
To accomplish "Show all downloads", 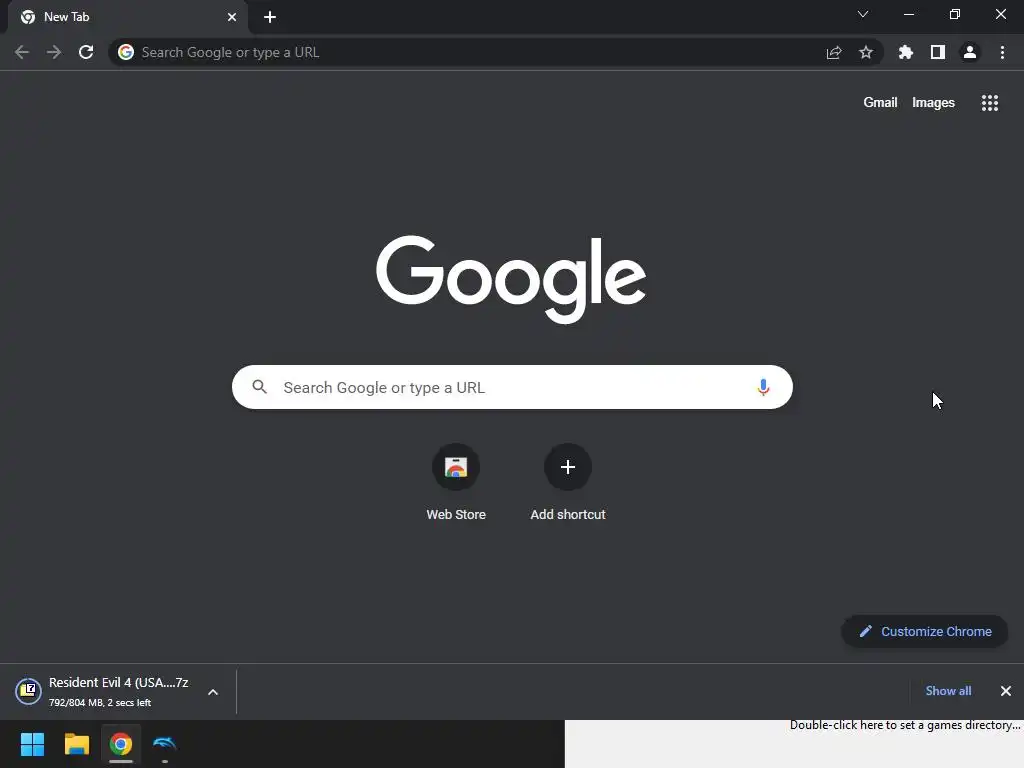I will point(948,691).
